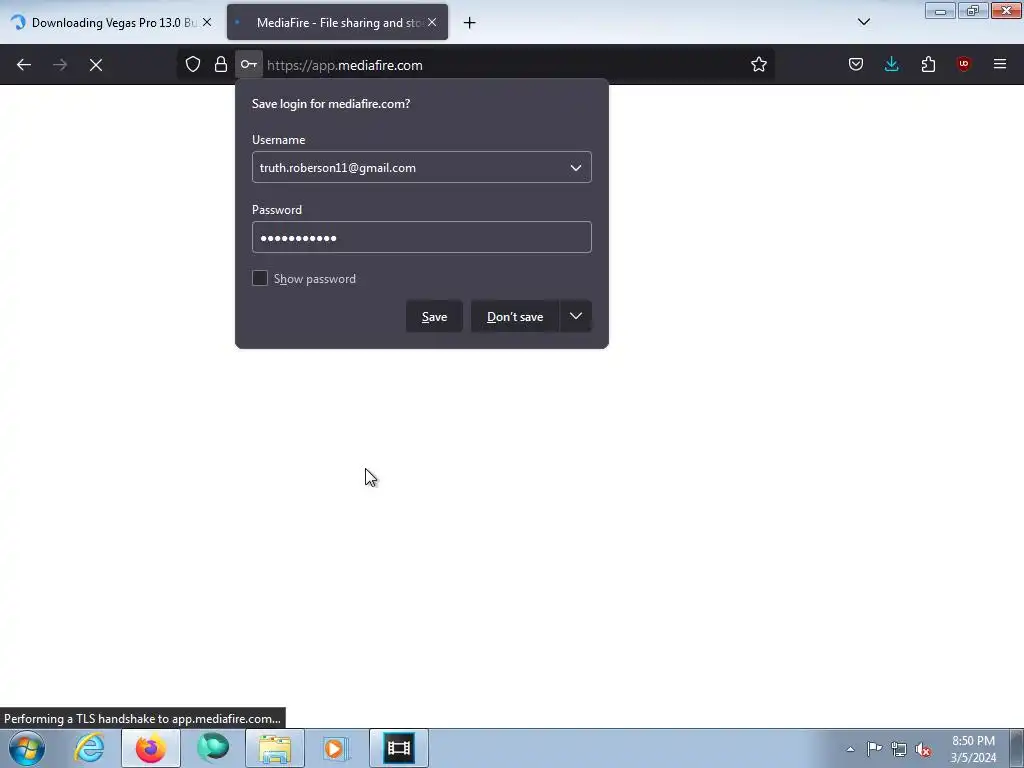
Task: Open the Windows Start menu orb
Action: click(x=27, y=748)
